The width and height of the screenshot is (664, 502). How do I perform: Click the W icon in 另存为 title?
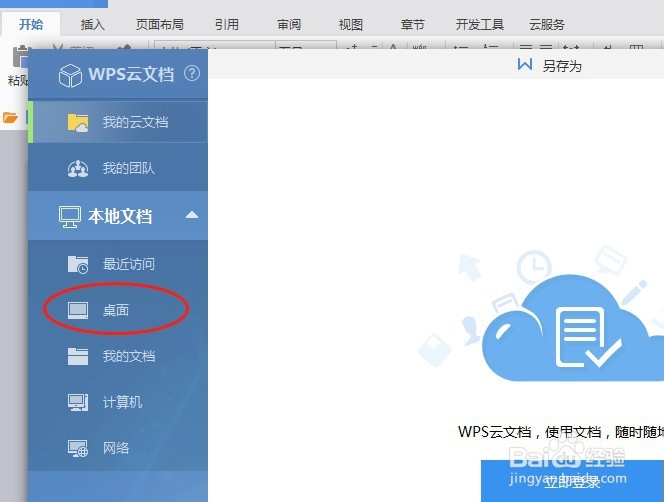(x=525, y=65)
